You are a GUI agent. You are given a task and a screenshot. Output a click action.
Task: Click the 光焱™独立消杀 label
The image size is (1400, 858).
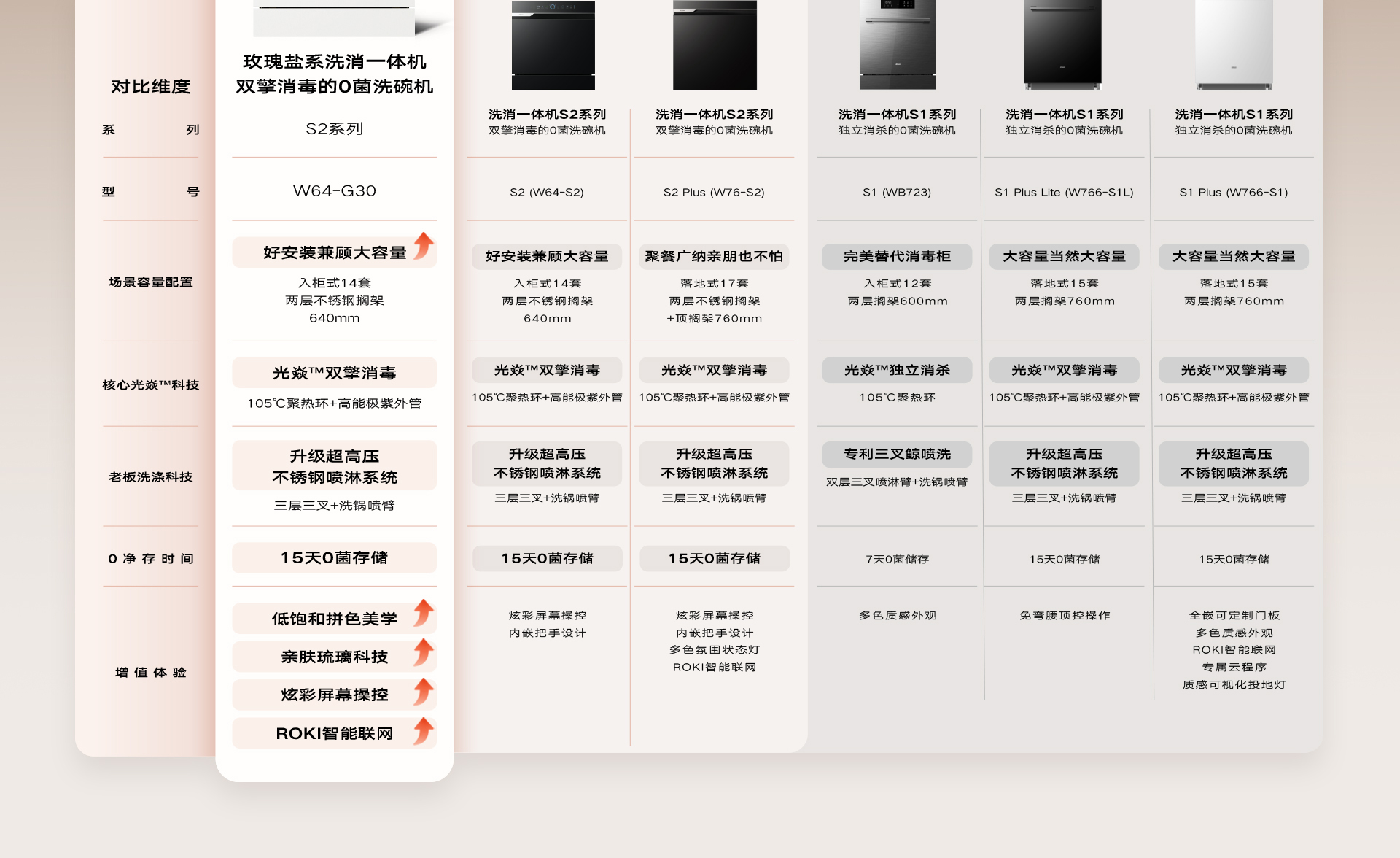(x=897, y=371)
